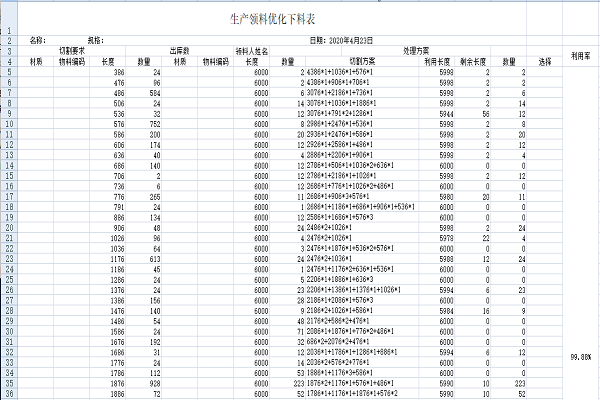Screen dimensions: 600x400
Task: Select row header 14
Action: click(x=9, y=165)
